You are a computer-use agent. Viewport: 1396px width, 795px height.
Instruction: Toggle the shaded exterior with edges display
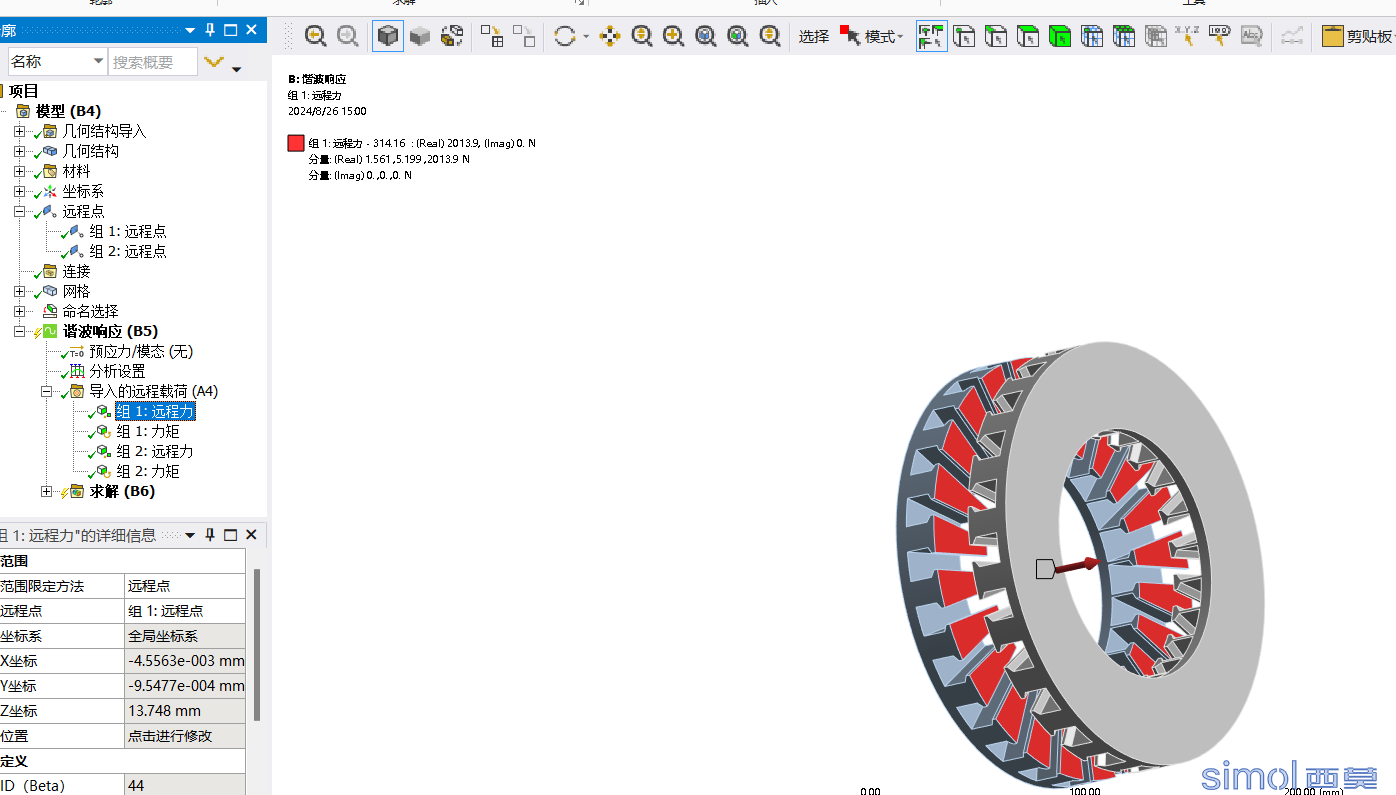coord(388,36)
